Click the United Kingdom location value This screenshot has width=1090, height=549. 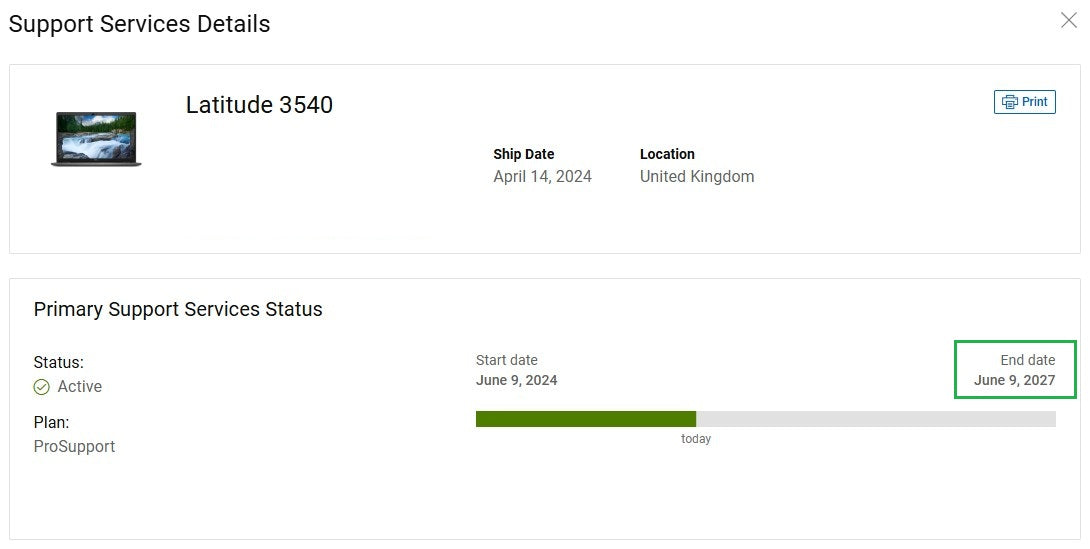(x=697, y=177)
